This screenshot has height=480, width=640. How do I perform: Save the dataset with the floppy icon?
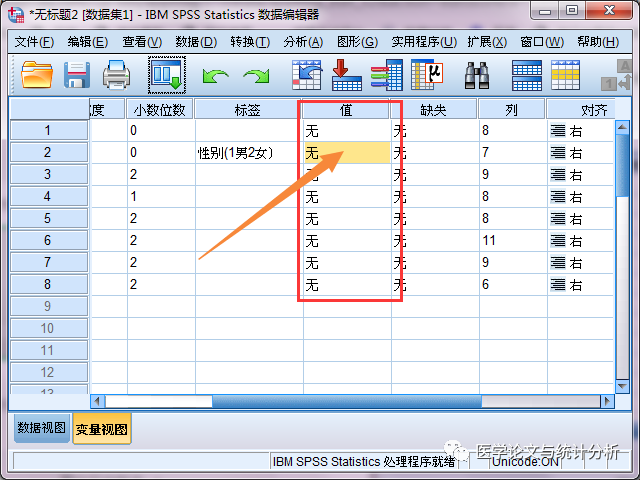[77, 75]
